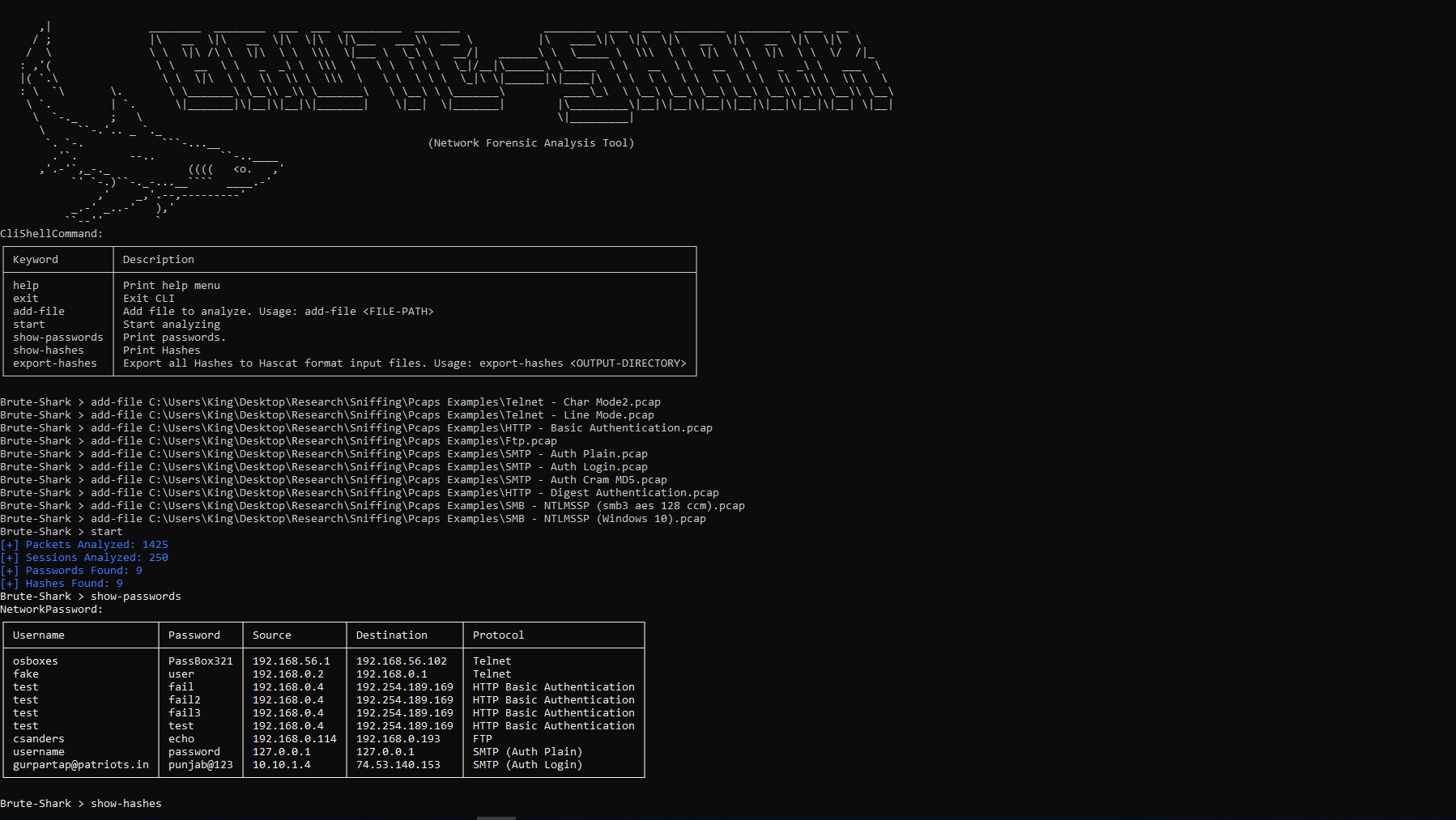Click '(Network Forensic Analysis Tool)' subtitle
1456x820 pixels.
[x=531, y=143]
